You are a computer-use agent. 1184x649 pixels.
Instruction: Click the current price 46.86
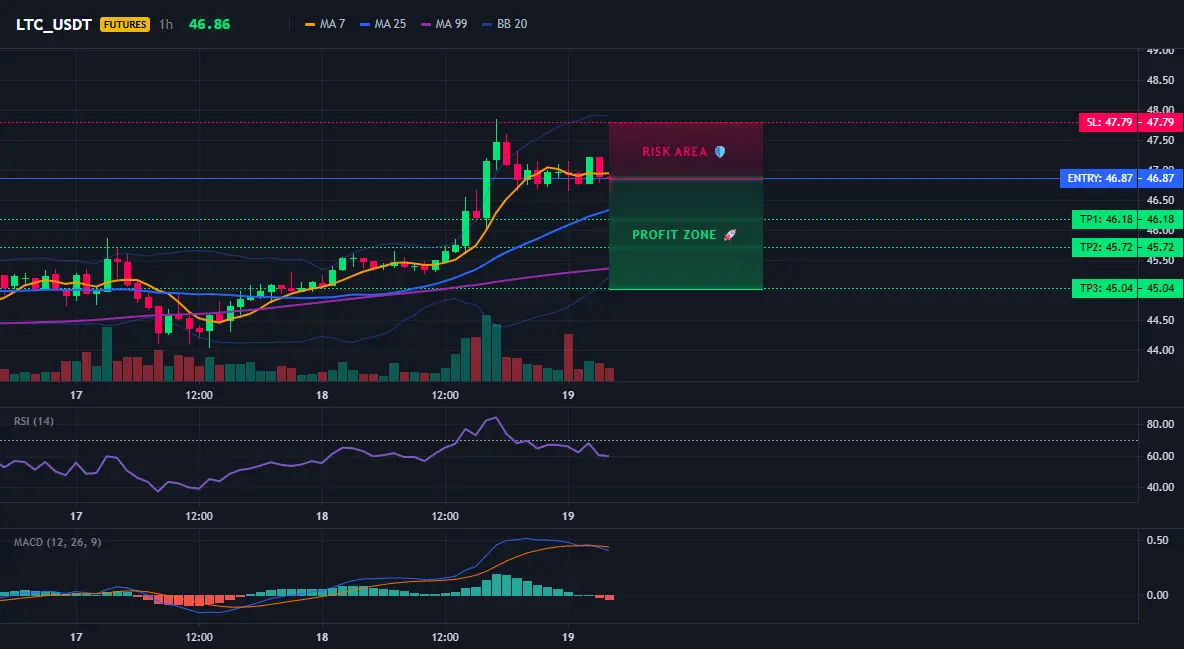coord(209,24)
